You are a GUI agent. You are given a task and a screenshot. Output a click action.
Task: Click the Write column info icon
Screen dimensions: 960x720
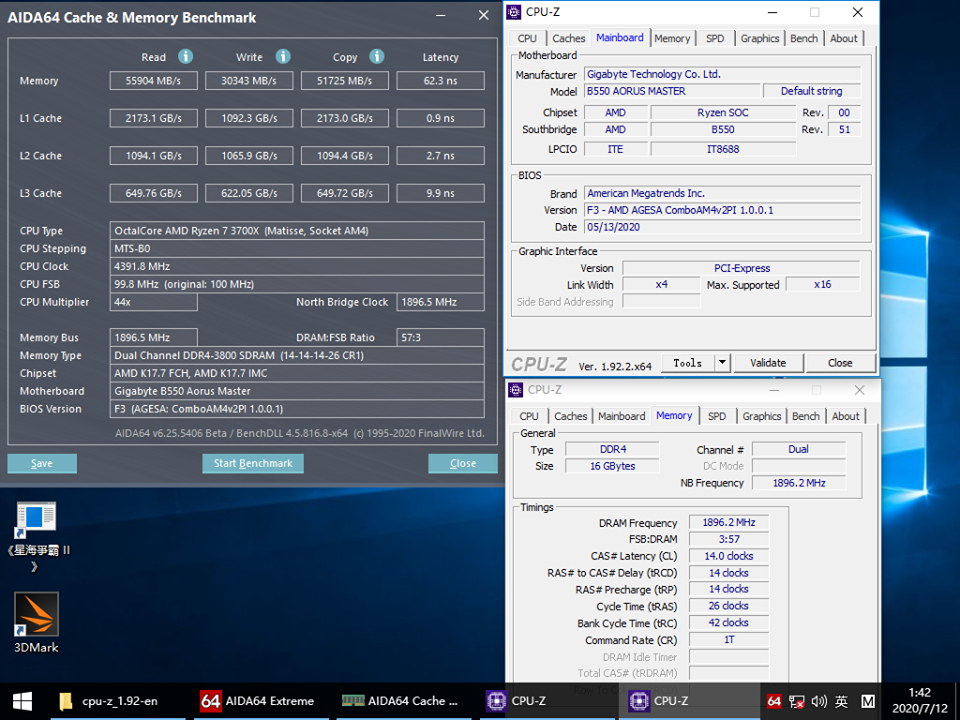(283, 57)
